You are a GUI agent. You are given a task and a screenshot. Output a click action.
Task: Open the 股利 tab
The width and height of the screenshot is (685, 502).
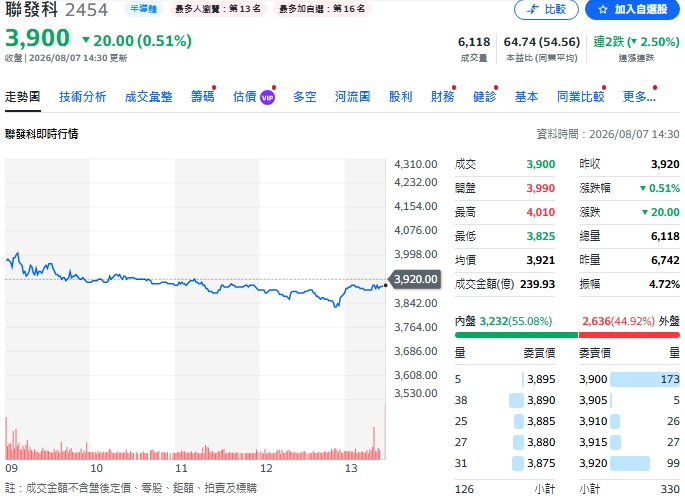(401, 97)
